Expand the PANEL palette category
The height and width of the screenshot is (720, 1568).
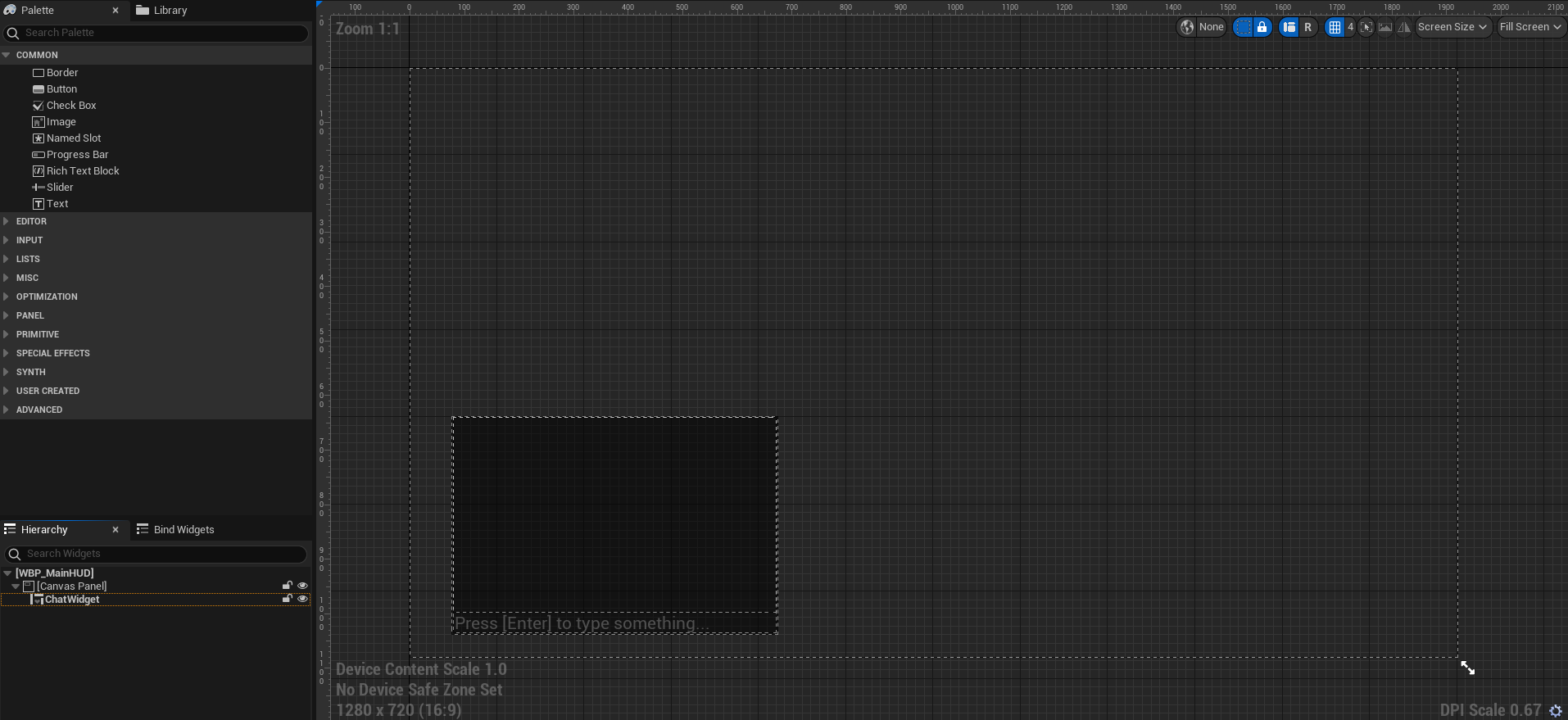30,315
